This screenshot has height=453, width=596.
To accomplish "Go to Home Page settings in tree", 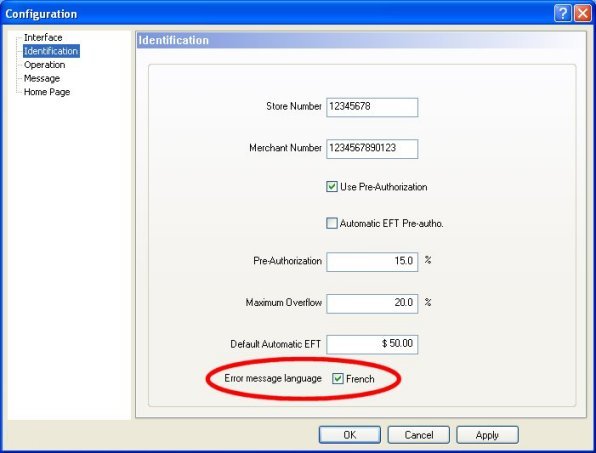I will tap(47, 92).
